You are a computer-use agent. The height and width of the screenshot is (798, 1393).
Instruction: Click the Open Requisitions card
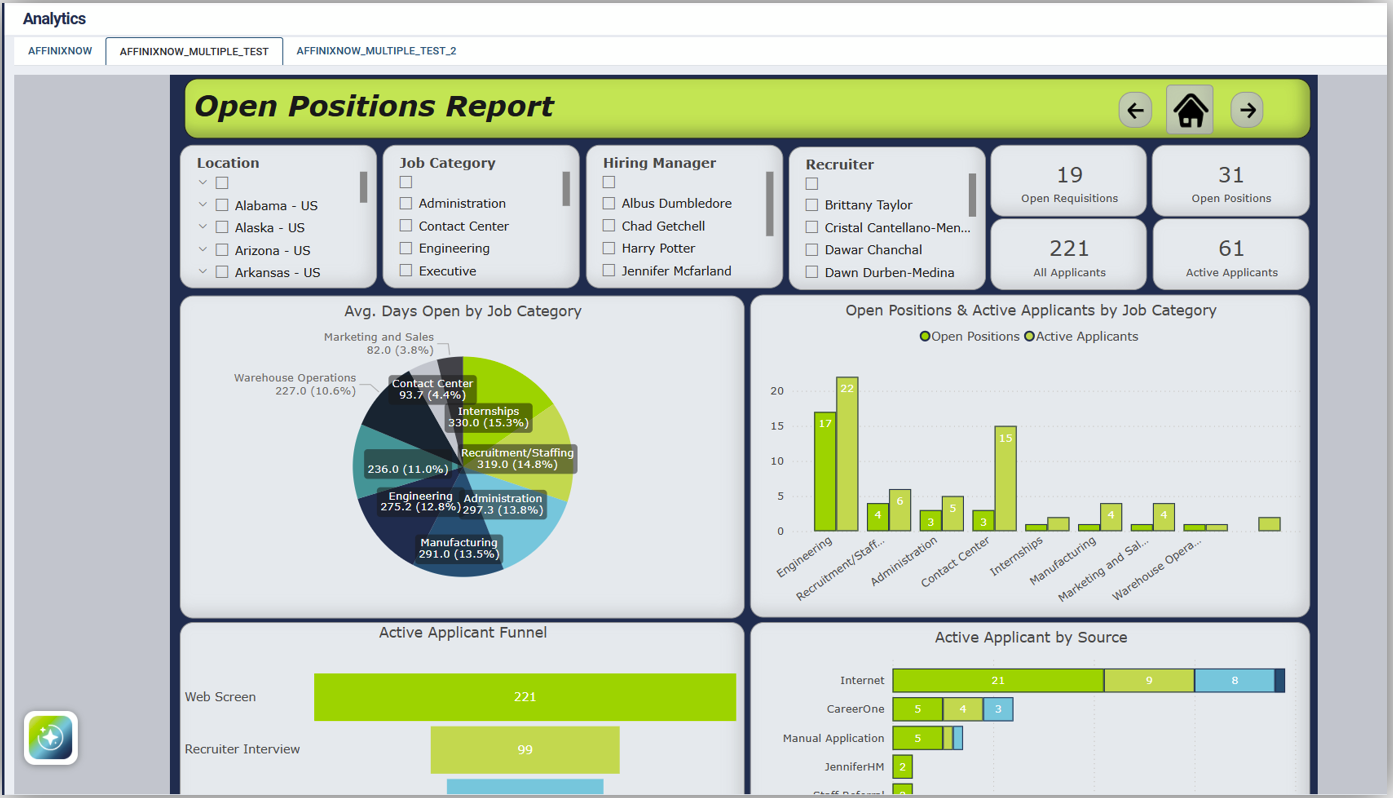1068,182
